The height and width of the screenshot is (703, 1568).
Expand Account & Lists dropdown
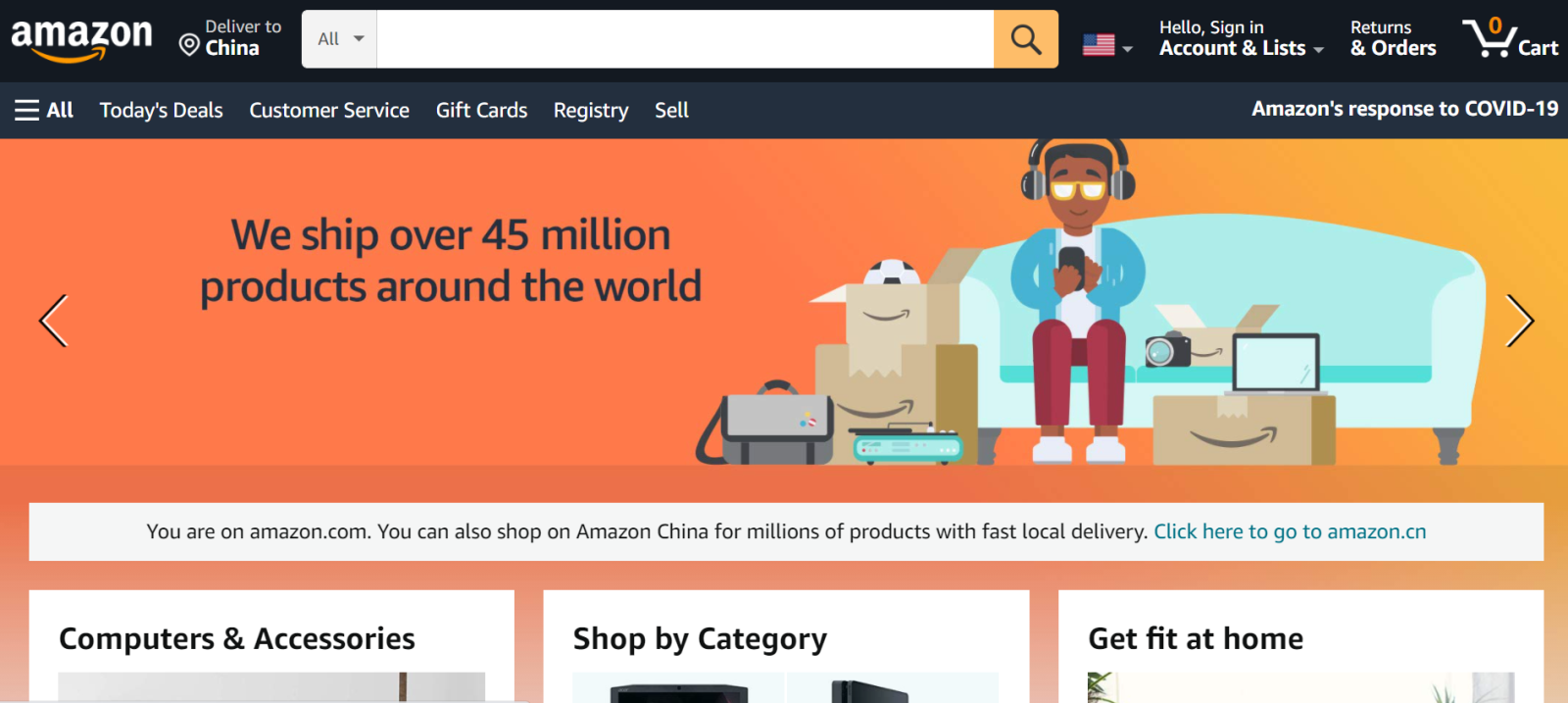(1241, 38)
